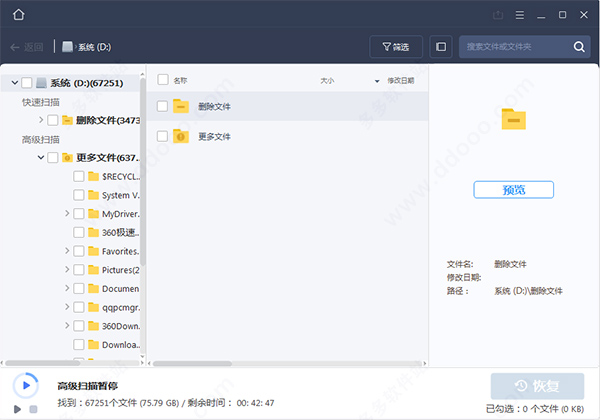Viewport: 600px width, 420px height.
Task: Select the Pictures folder icon
Action: [x=93, y=269]
